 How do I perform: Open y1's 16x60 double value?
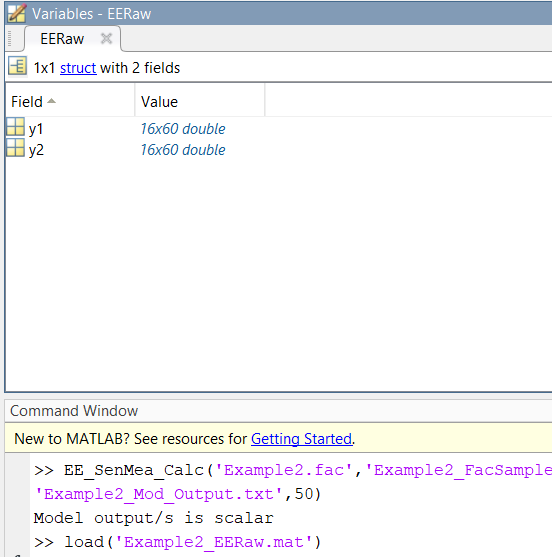tap(183, 129)
